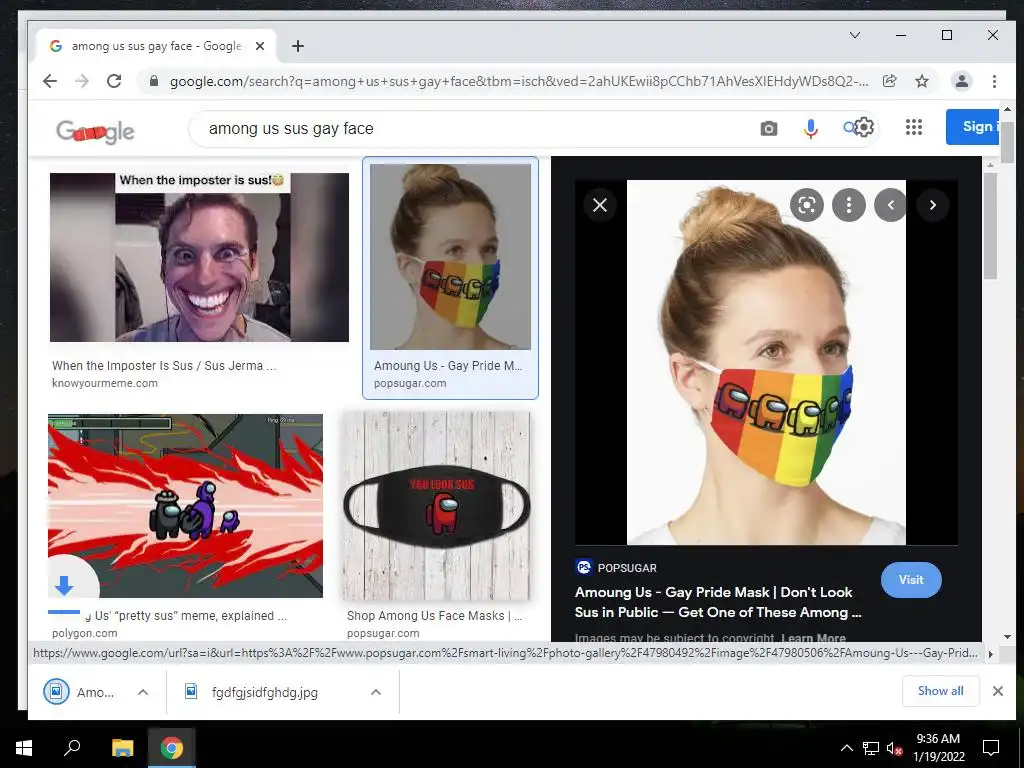The height and width of the screenshot is (768, 1024).
Task: Click the knowyourmeme.com source link
Action: pos(104,383)
